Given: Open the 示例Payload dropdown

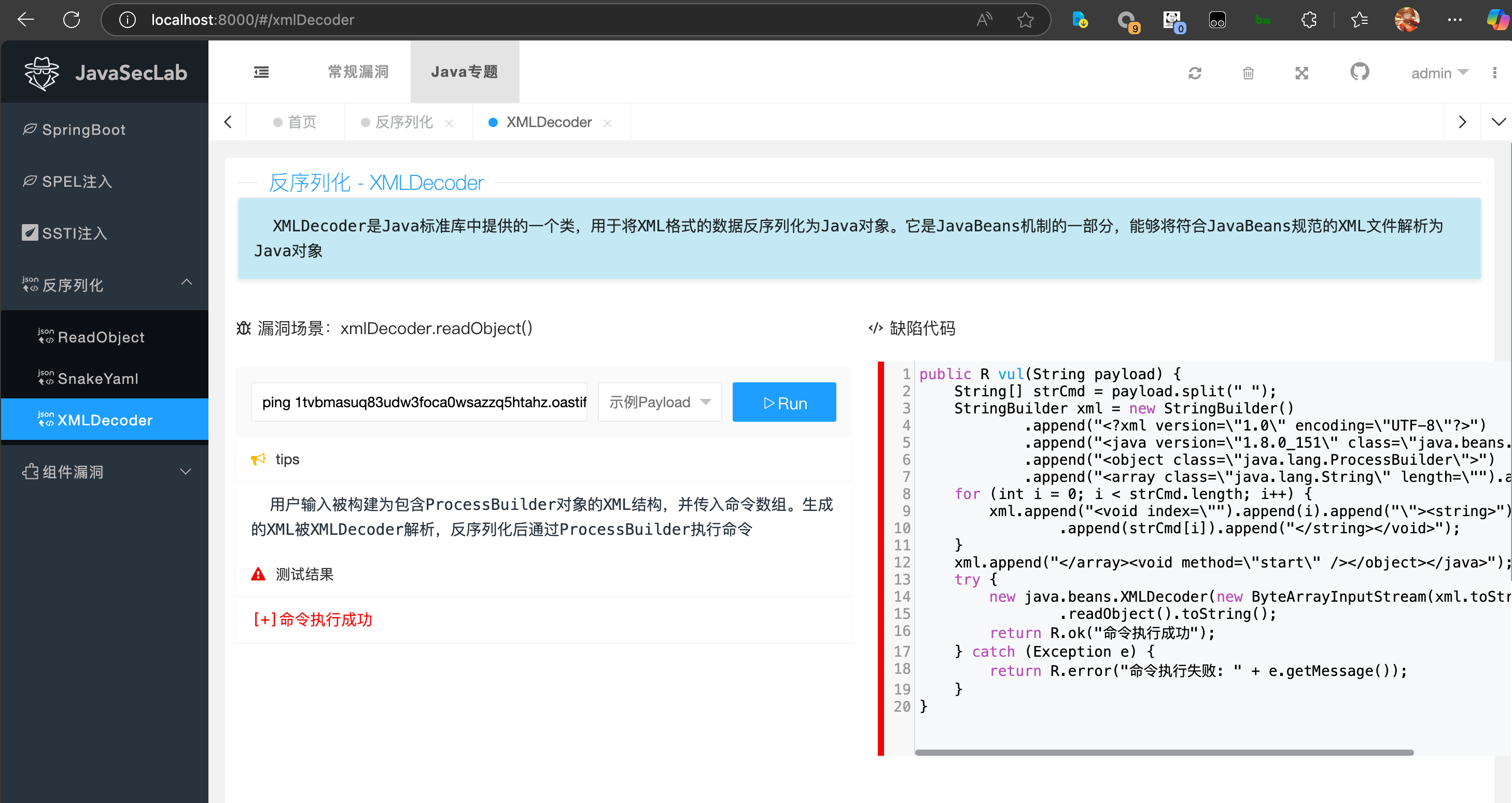Looking at the screenshot, I should [660, 402].
